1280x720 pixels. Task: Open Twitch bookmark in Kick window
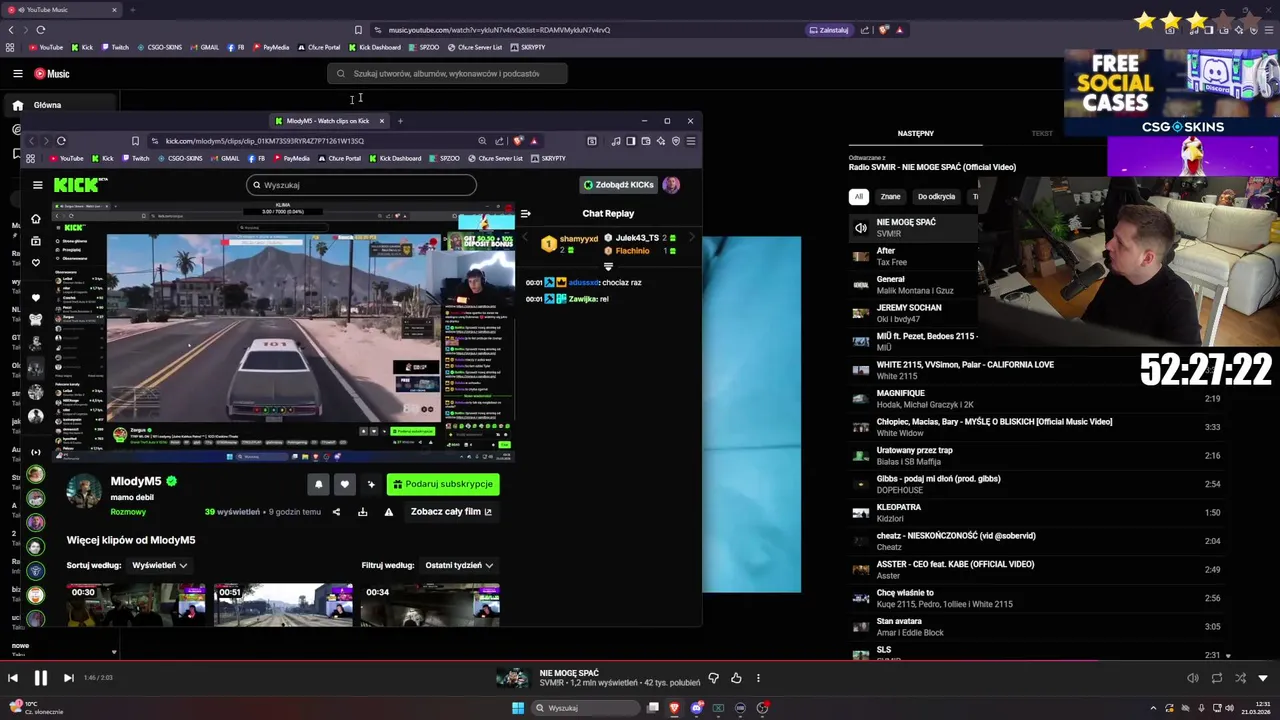[x=136, y=158]
